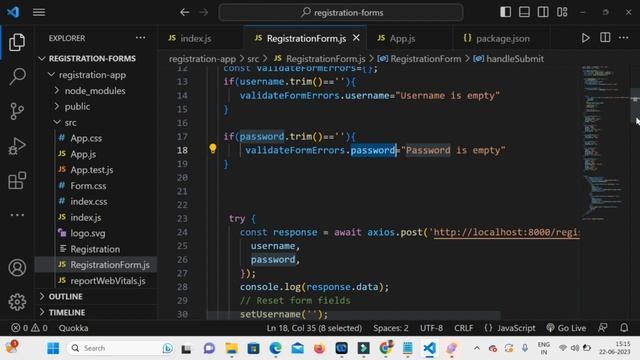Open editor More Actions ellipsis
640x360 pixels.
click(623, 38)
